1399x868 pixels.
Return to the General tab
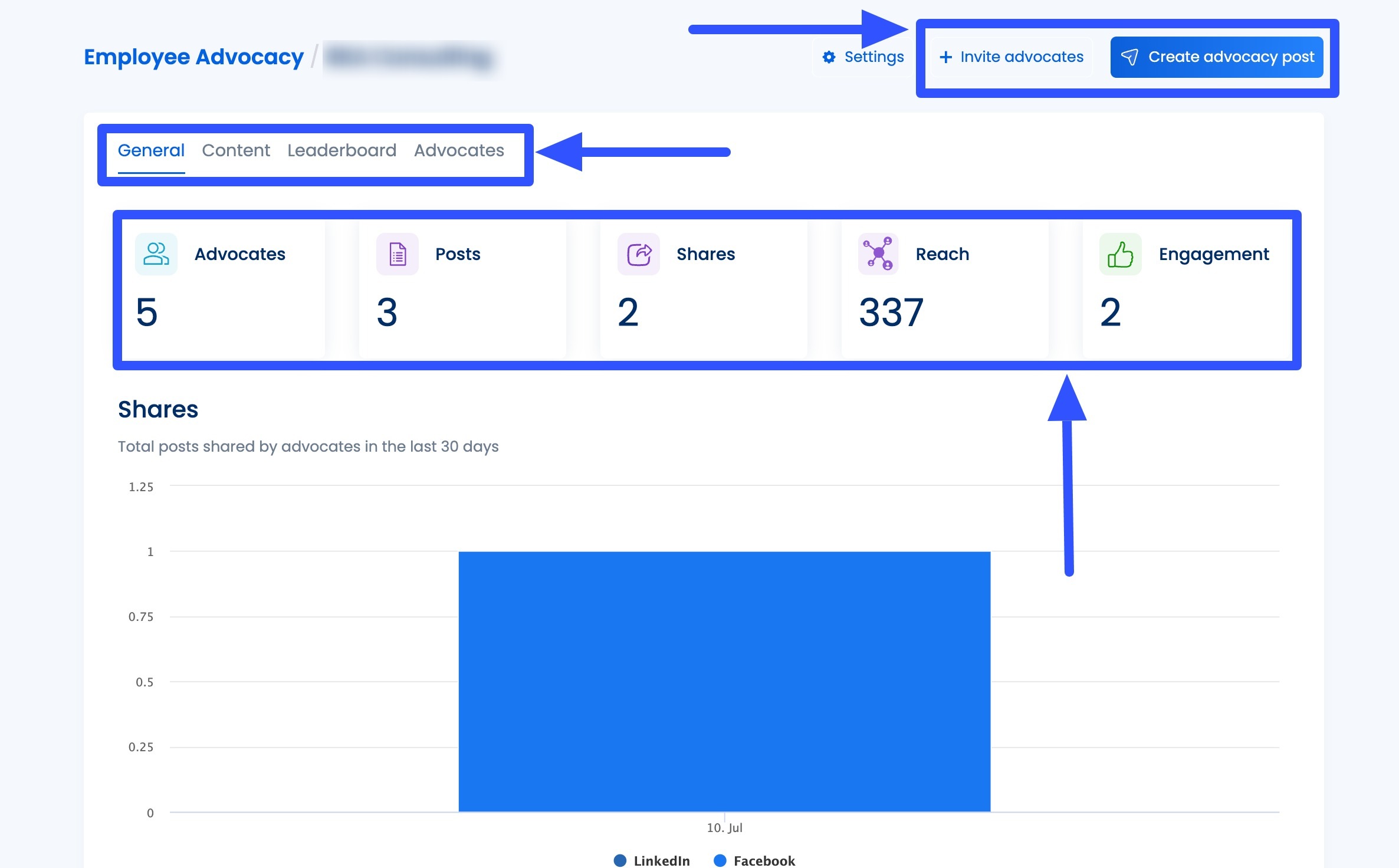(x=151, y=150)
